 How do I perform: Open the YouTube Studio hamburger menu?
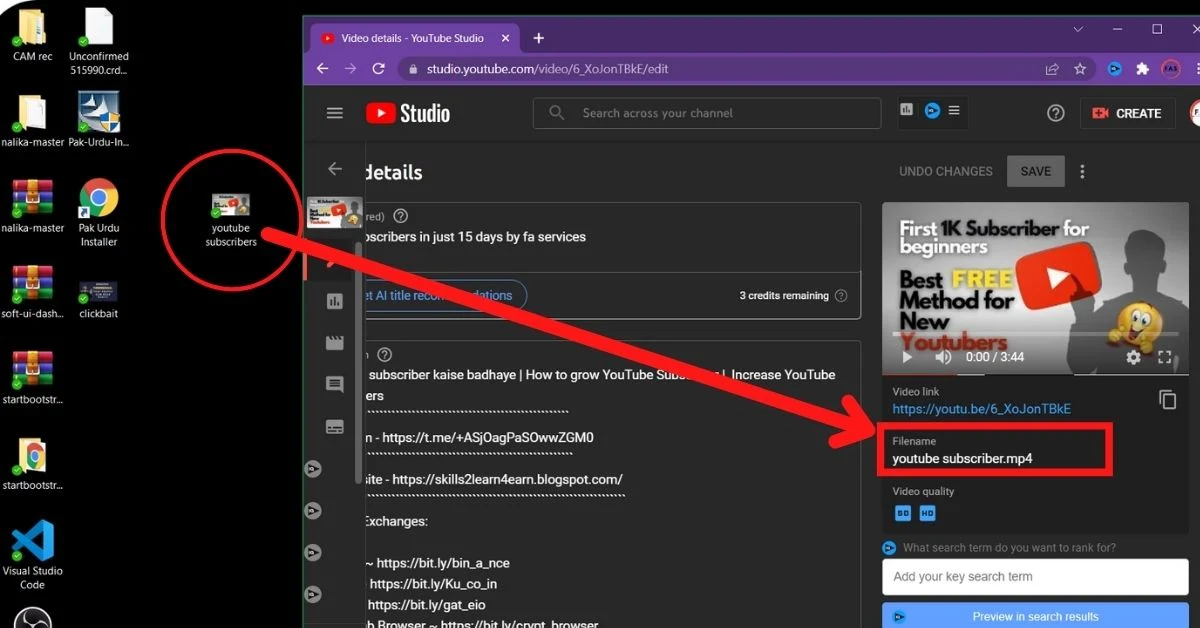[x=335, y=113]
